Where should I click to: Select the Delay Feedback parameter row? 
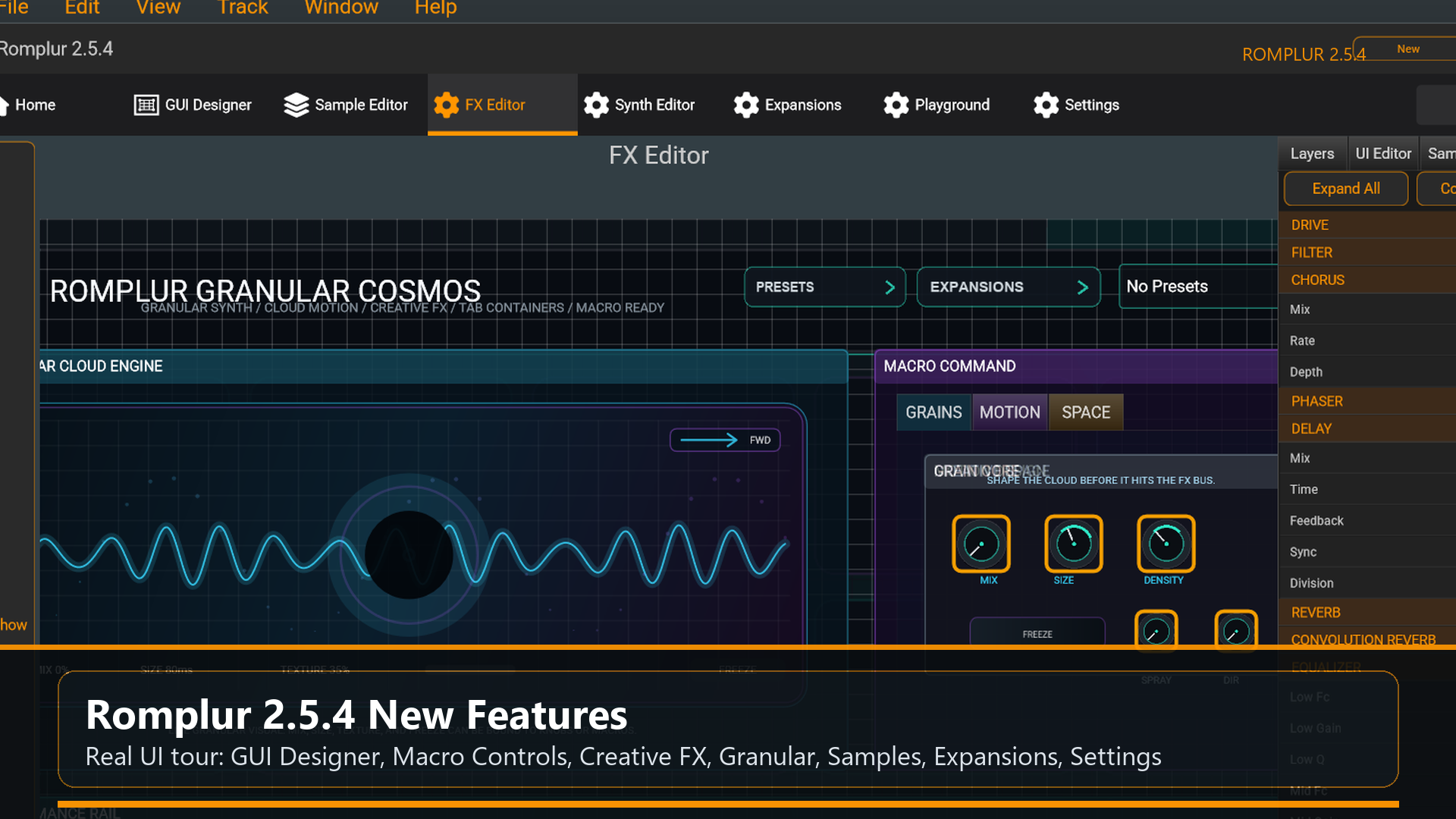tap(1367, 520)
